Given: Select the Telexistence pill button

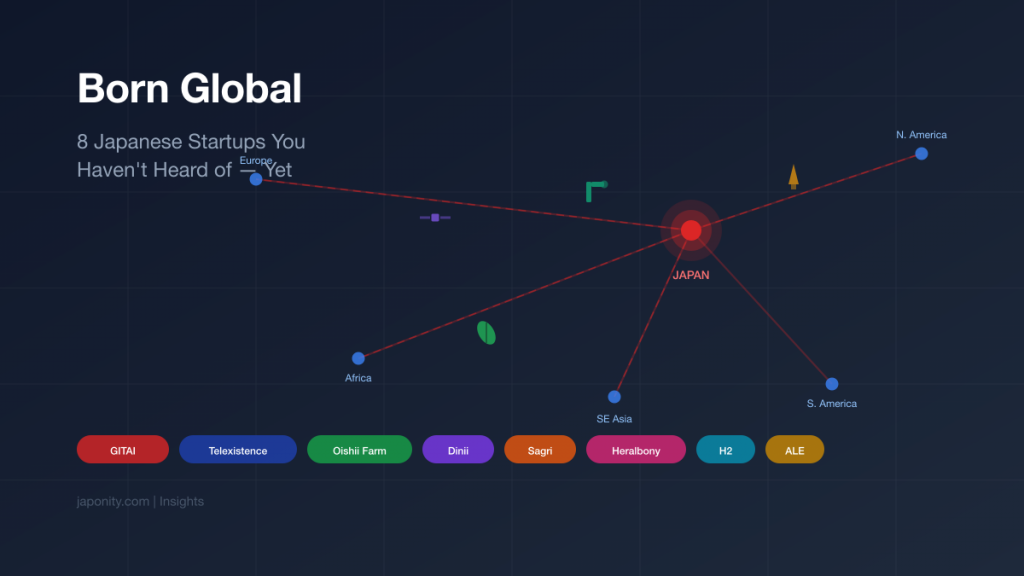Looking at the screenshot, I should pos(237,449).
